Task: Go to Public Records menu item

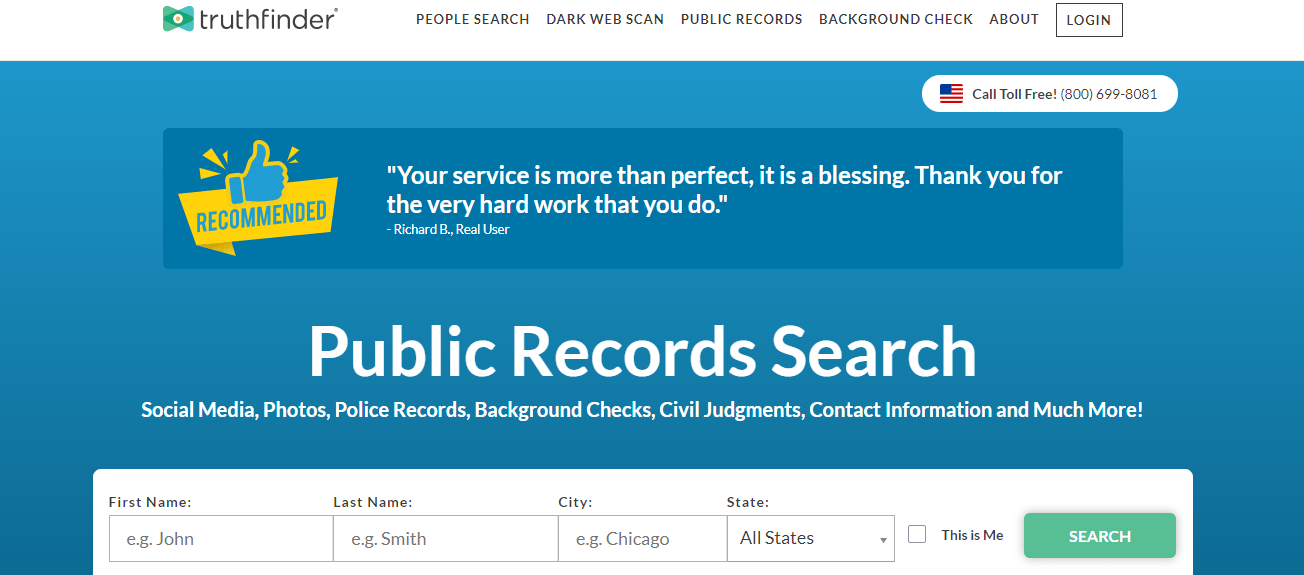Action: pos(741,19)
